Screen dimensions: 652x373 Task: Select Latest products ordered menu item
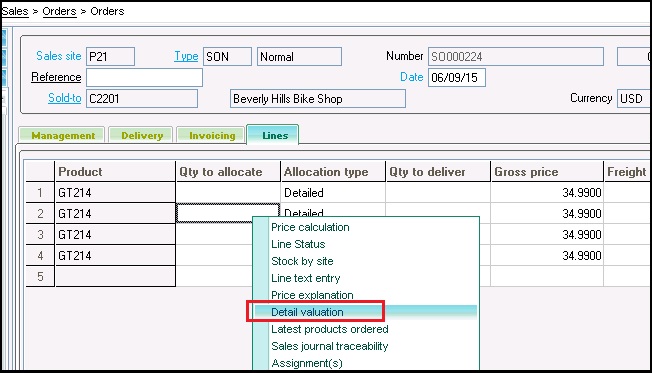pyautogui.click(x=330, y=329)
